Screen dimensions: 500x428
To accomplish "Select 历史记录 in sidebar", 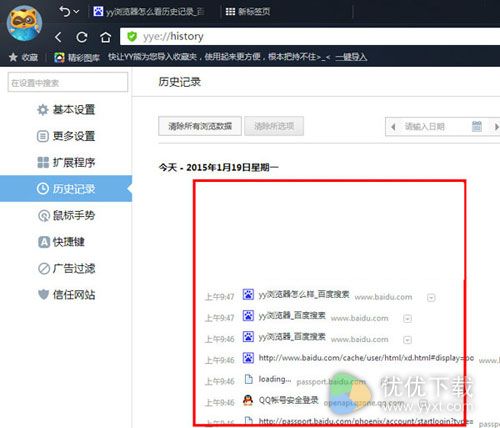I will [x=66, y=189].
